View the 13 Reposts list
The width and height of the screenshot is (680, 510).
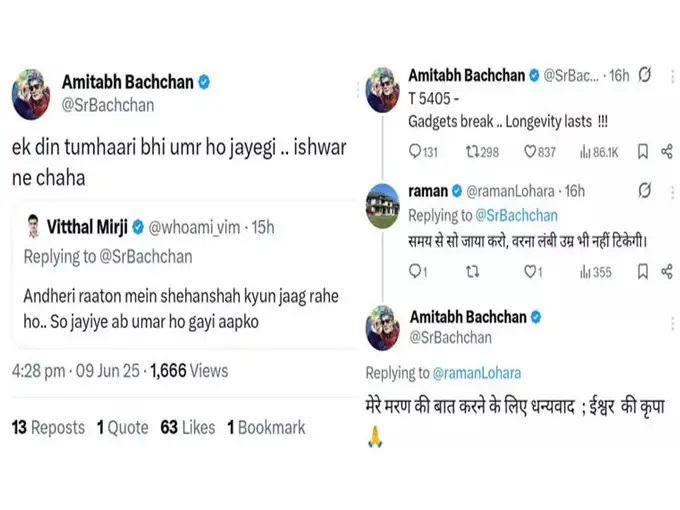click(48, 427)
